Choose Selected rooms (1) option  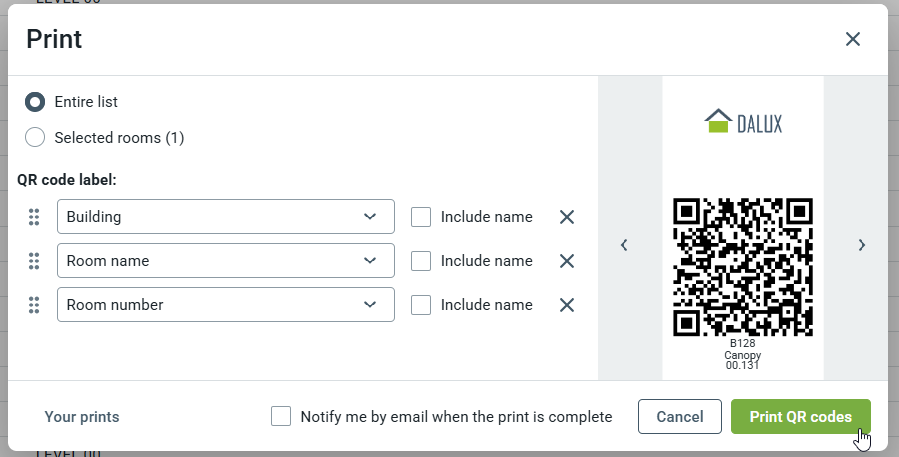click(x=35, y=138)
